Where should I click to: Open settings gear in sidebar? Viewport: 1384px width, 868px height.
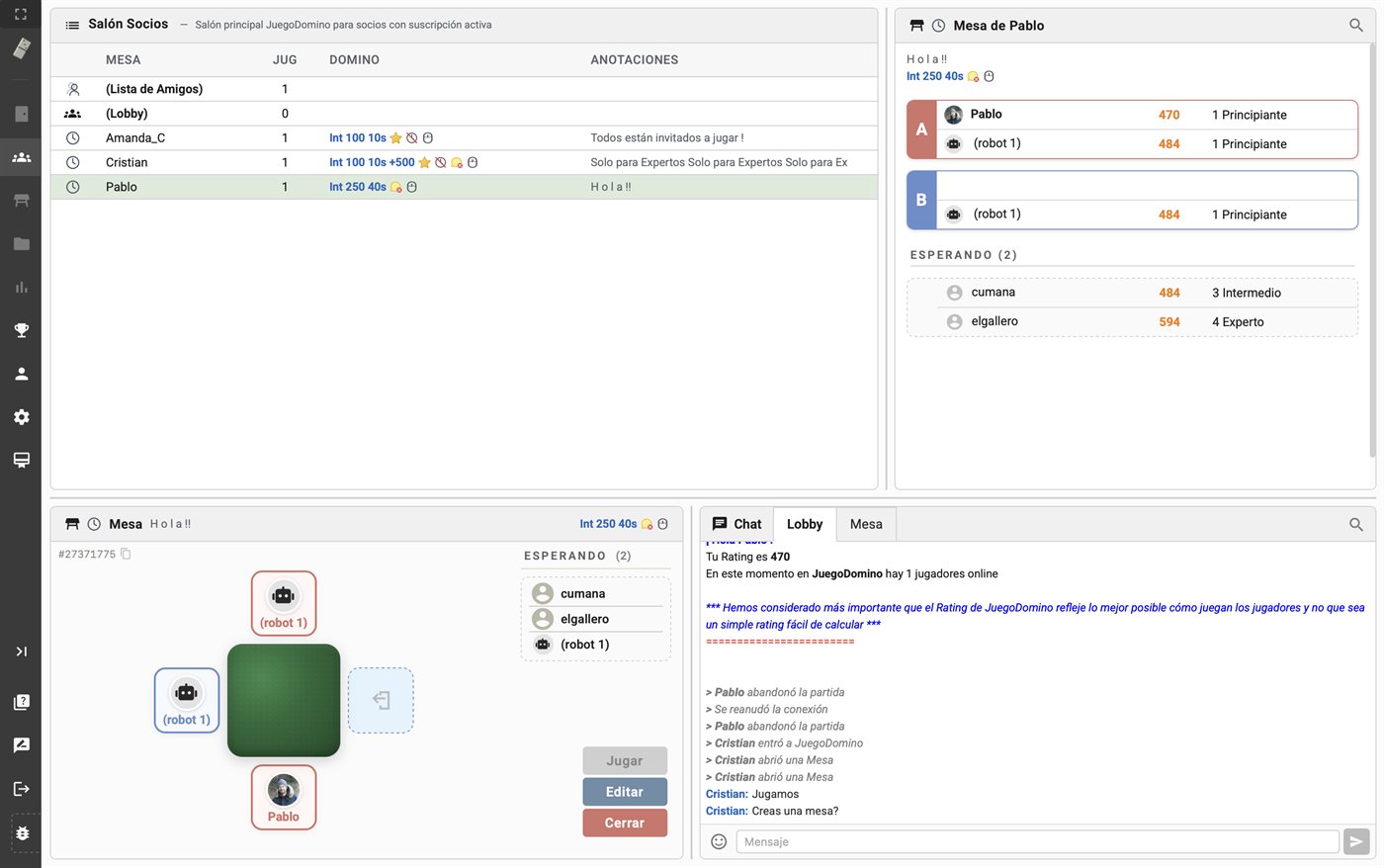pyautogui.click(x=21, y=417)
